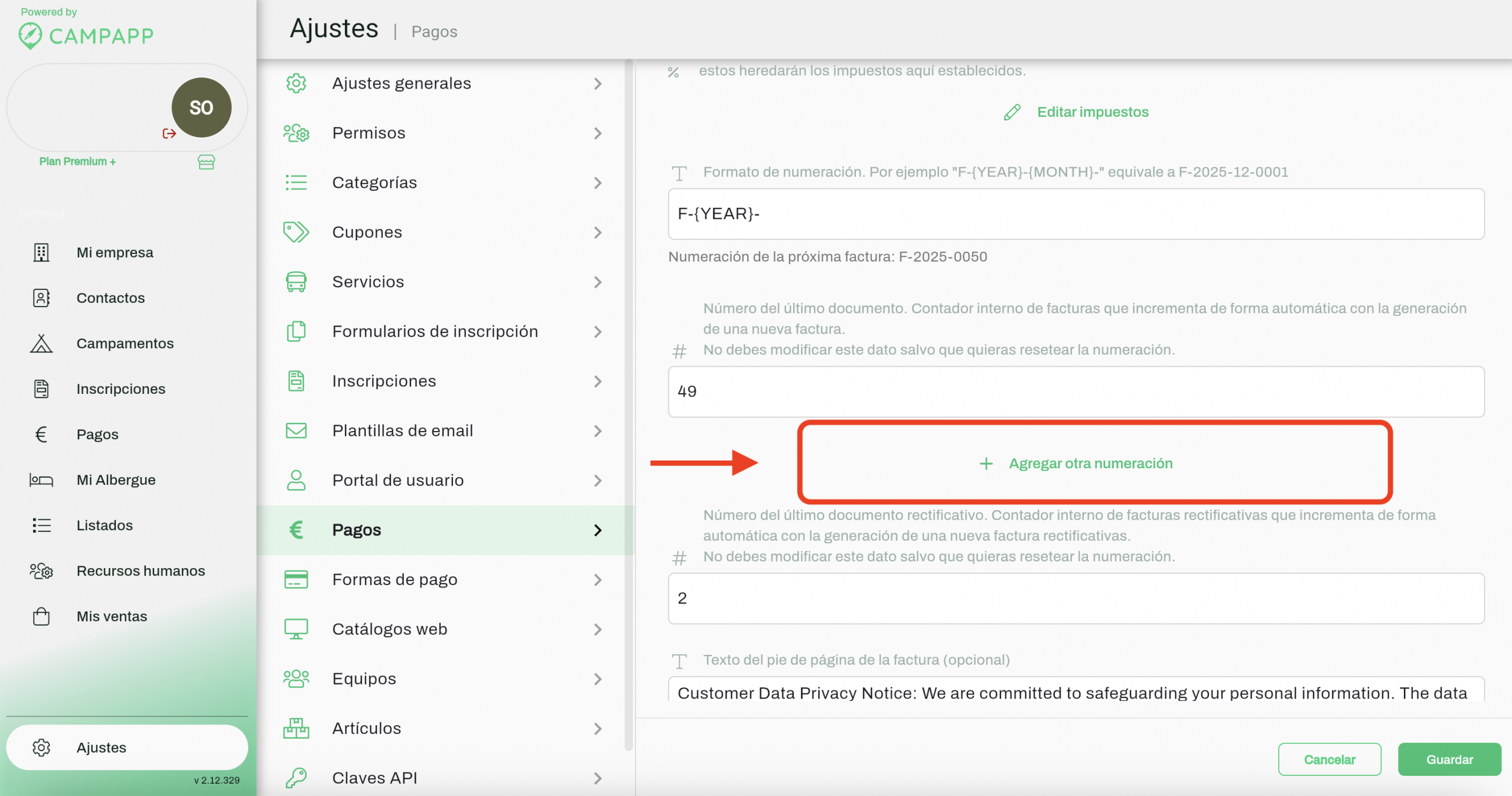Screen dimensions: 1512x796
Task: Click the Servicios bus icon
Action: coord(296,282)
